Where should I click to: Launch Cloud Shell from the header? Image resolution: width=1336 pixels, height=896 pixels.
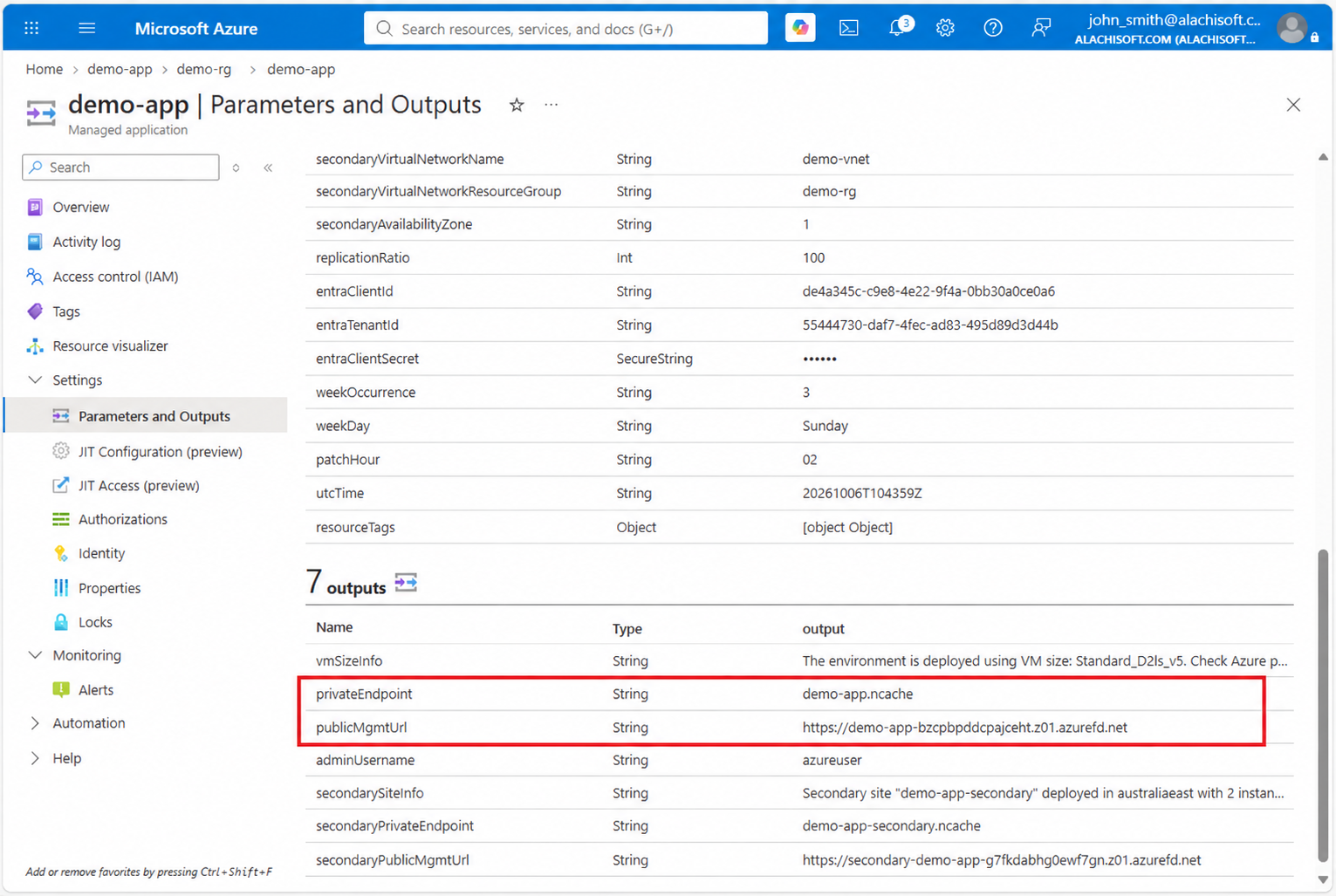coord(848,28)
